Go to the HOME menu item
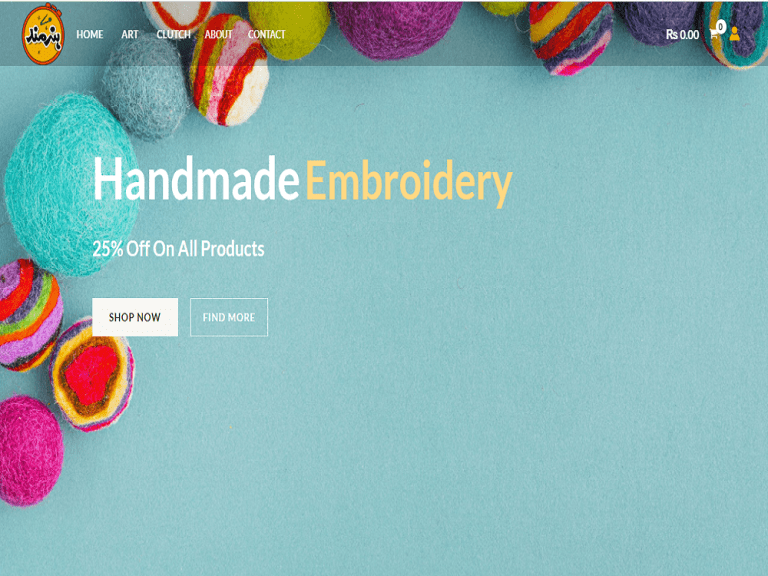This screenshot has width=768, height=576. 90,34
